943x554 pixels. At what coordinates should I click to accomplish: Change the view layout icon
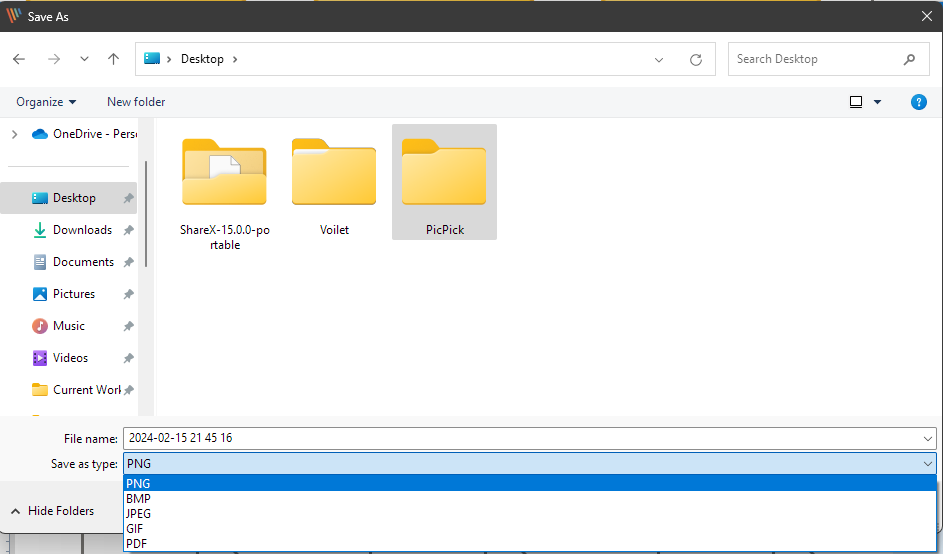855,102
